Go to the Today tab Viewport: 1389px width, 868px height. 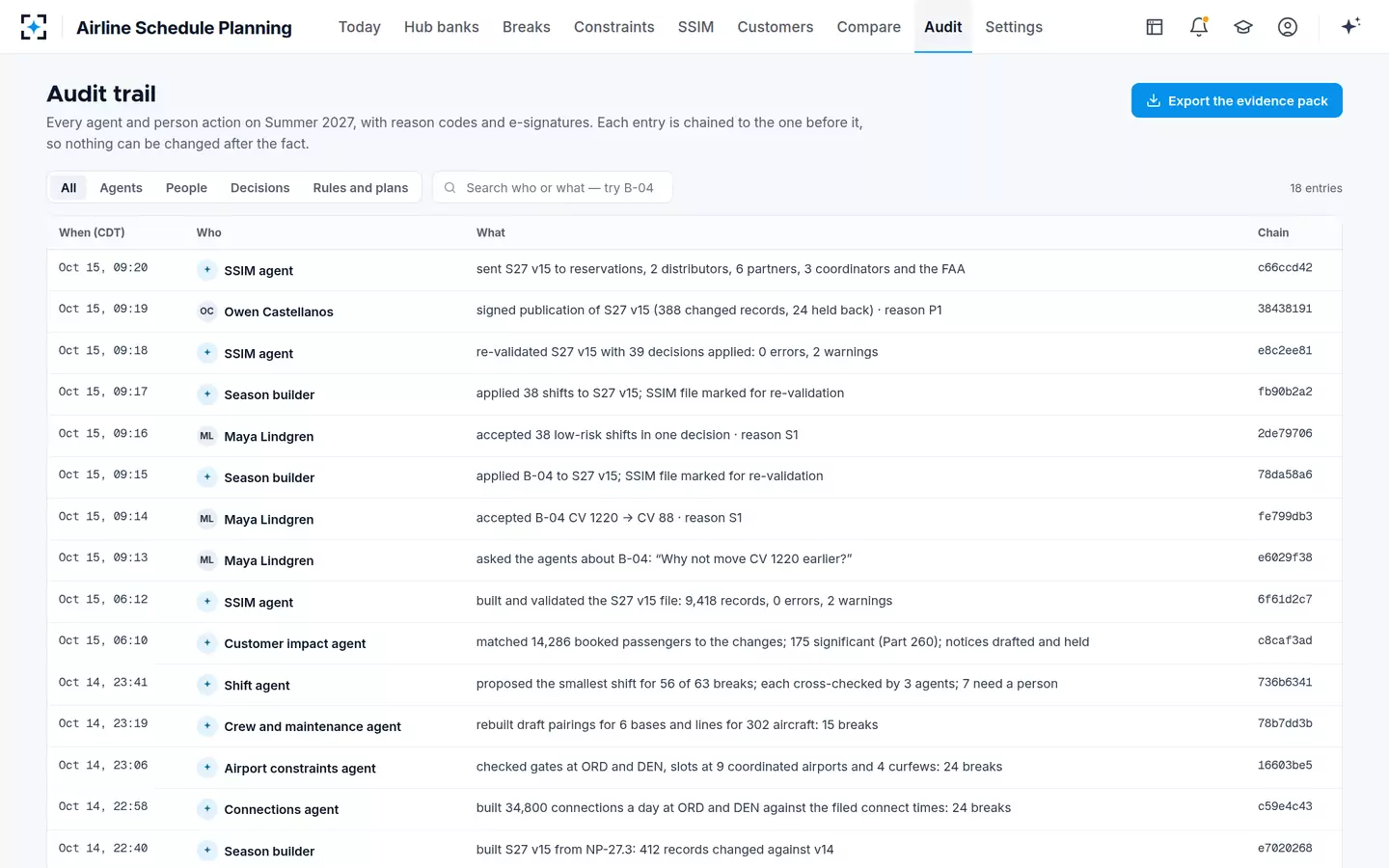point(360,27)
